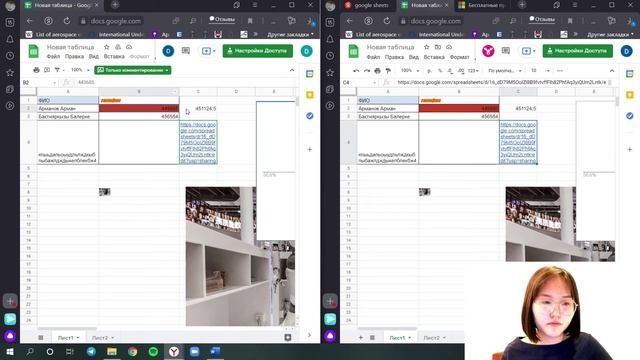Screen dimensions: 640x360
Task: Select cell 451124,5 in left window
Action: 198,109
